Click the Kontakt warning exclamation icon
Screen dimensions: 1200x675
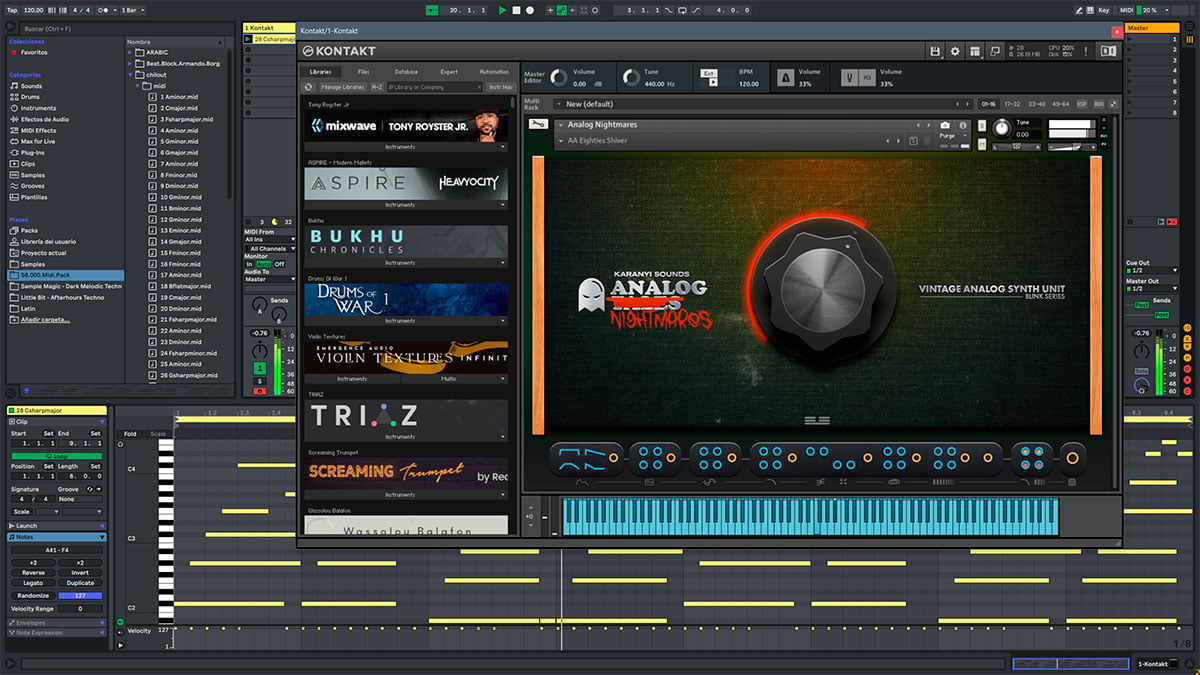click(x=1086, y=51)
